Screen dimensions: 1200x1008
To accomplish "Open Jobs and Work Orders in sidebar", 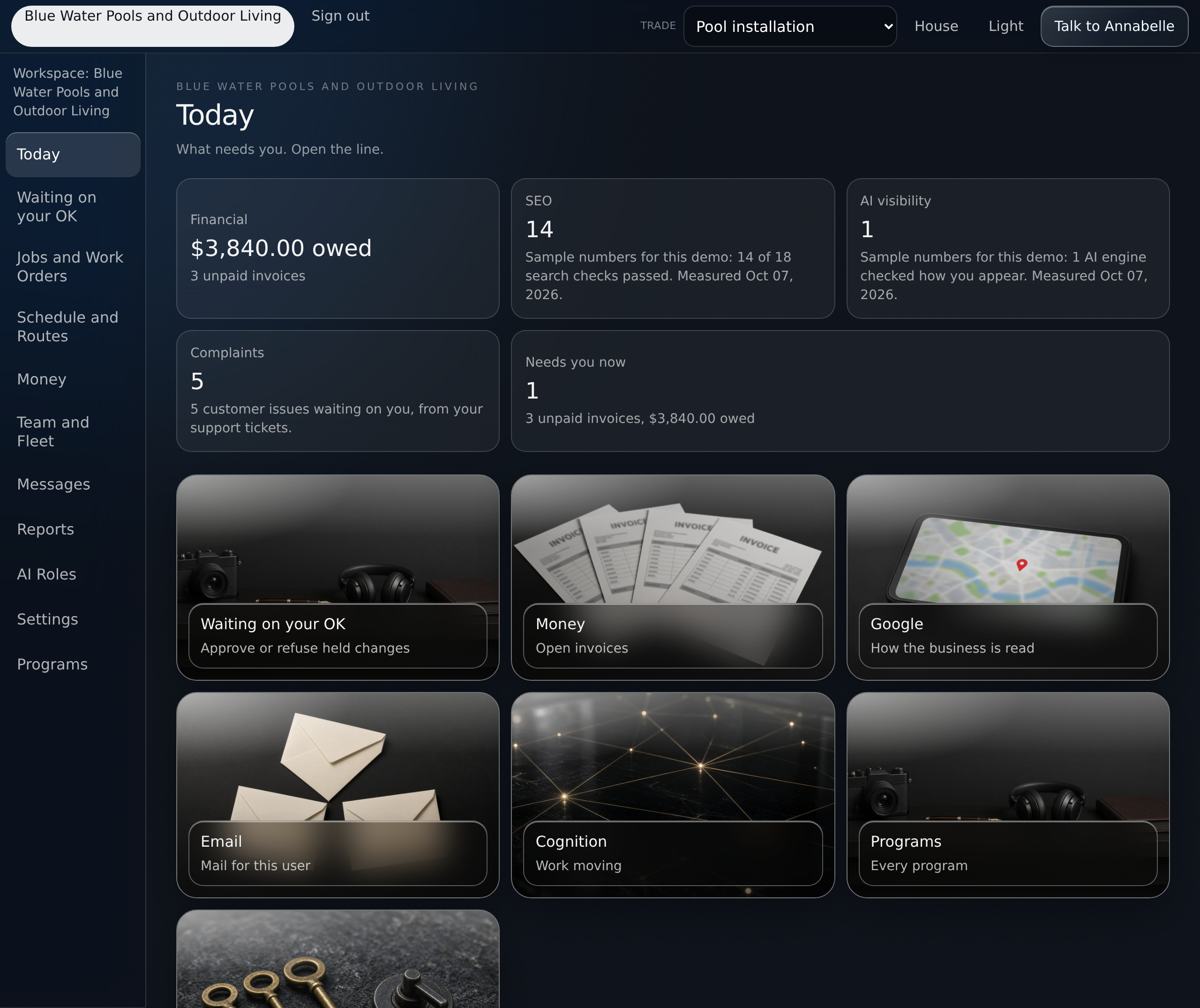I will click(x=73, y=267).
